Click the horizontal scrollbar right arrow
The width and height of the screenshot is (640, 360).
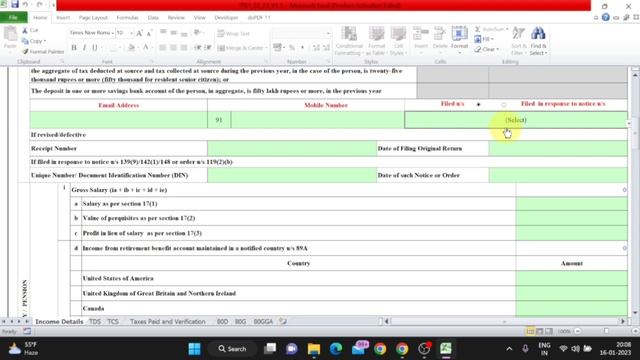623,322
